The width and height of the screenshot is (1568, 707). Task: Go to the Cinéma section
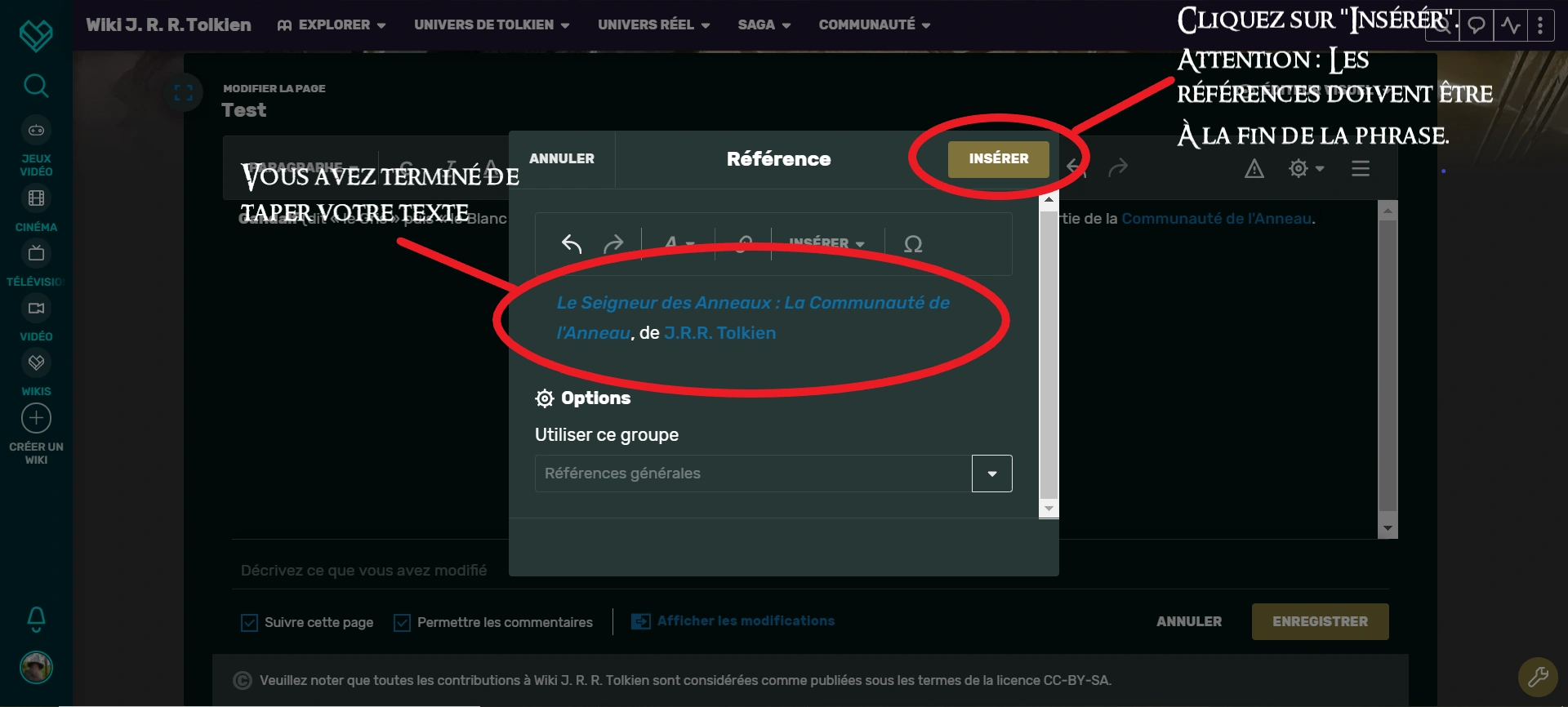(36, 209)
